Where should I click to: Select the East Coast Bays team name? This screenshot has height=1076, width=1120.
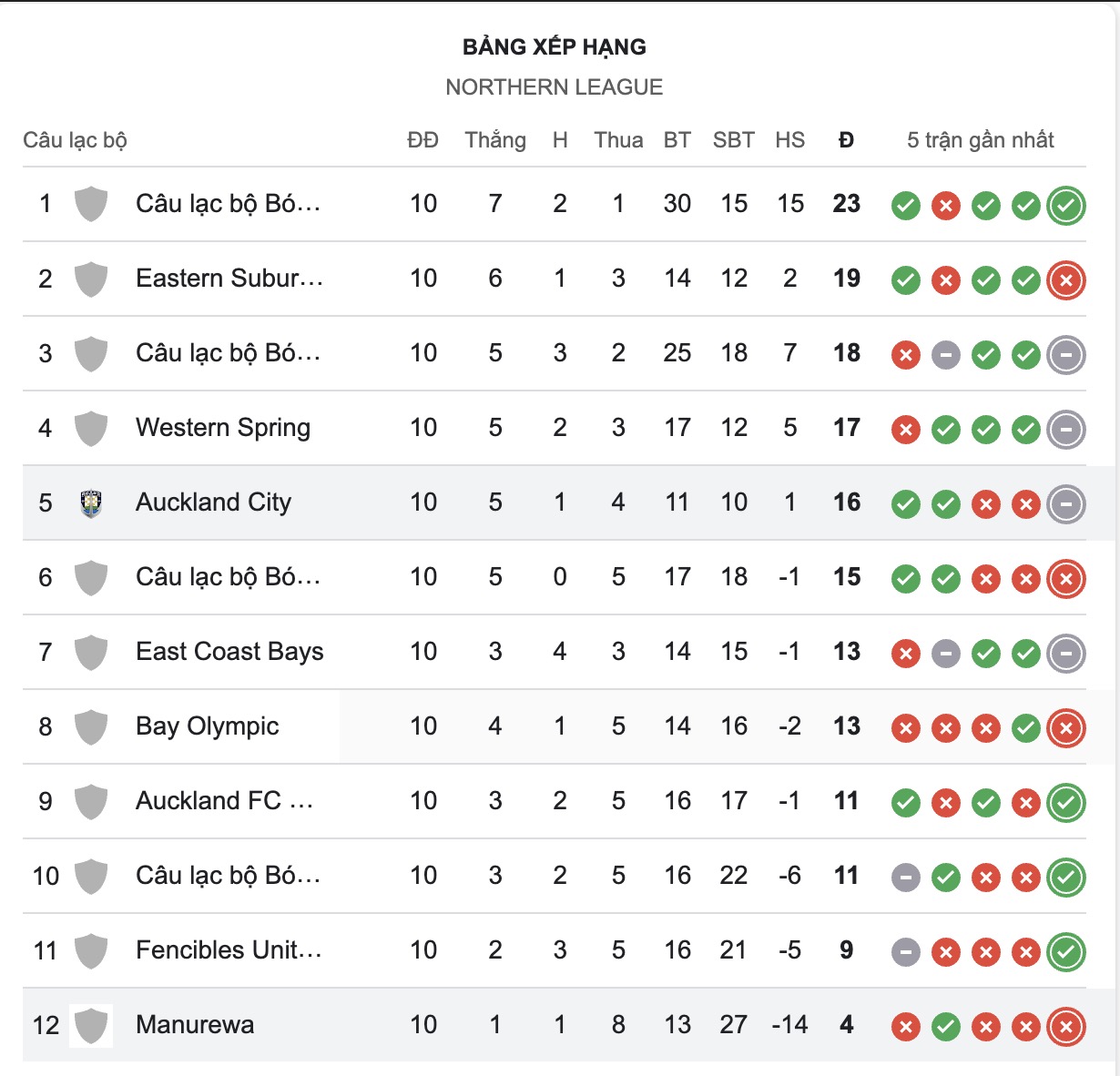(x=229, y=652)
